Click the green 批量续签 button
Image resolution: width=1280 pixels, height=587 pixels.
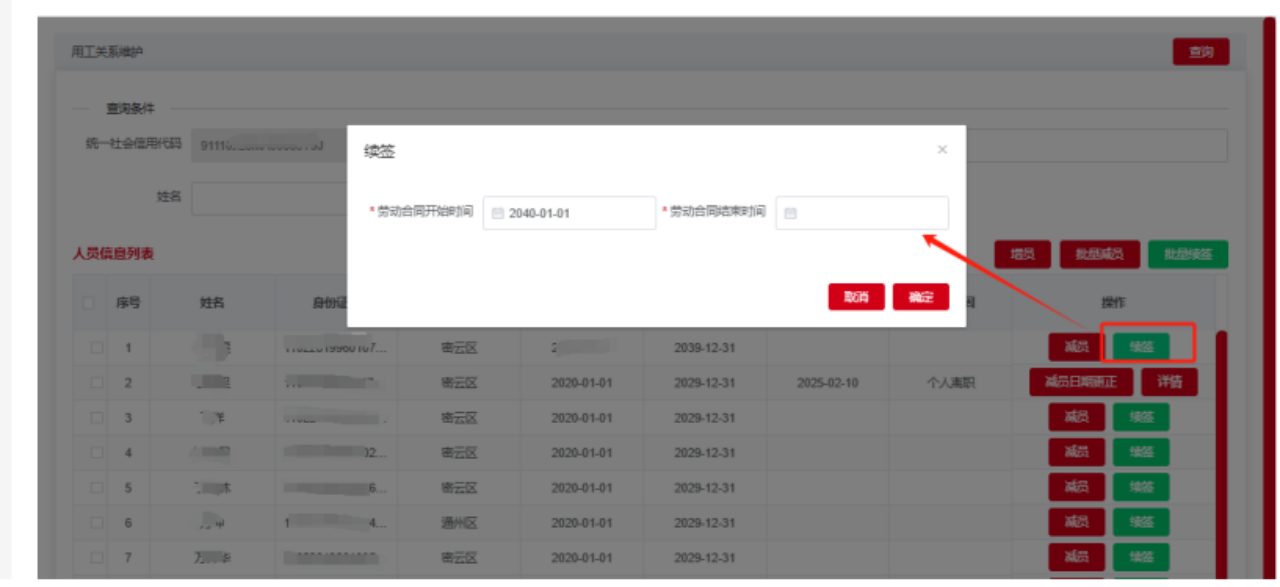click(1187, 255)
